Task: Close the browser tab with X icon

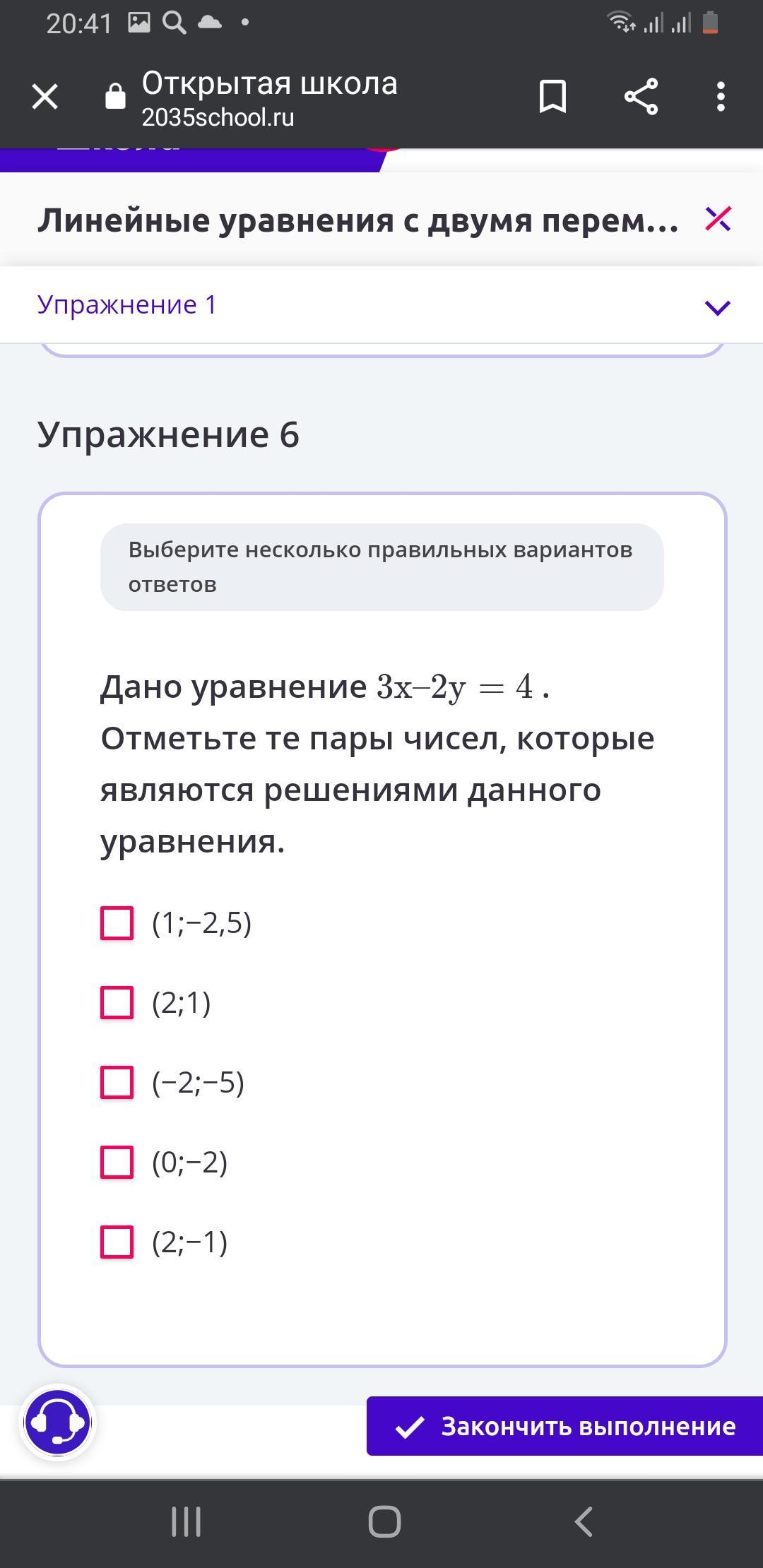Action: (45, 97)
